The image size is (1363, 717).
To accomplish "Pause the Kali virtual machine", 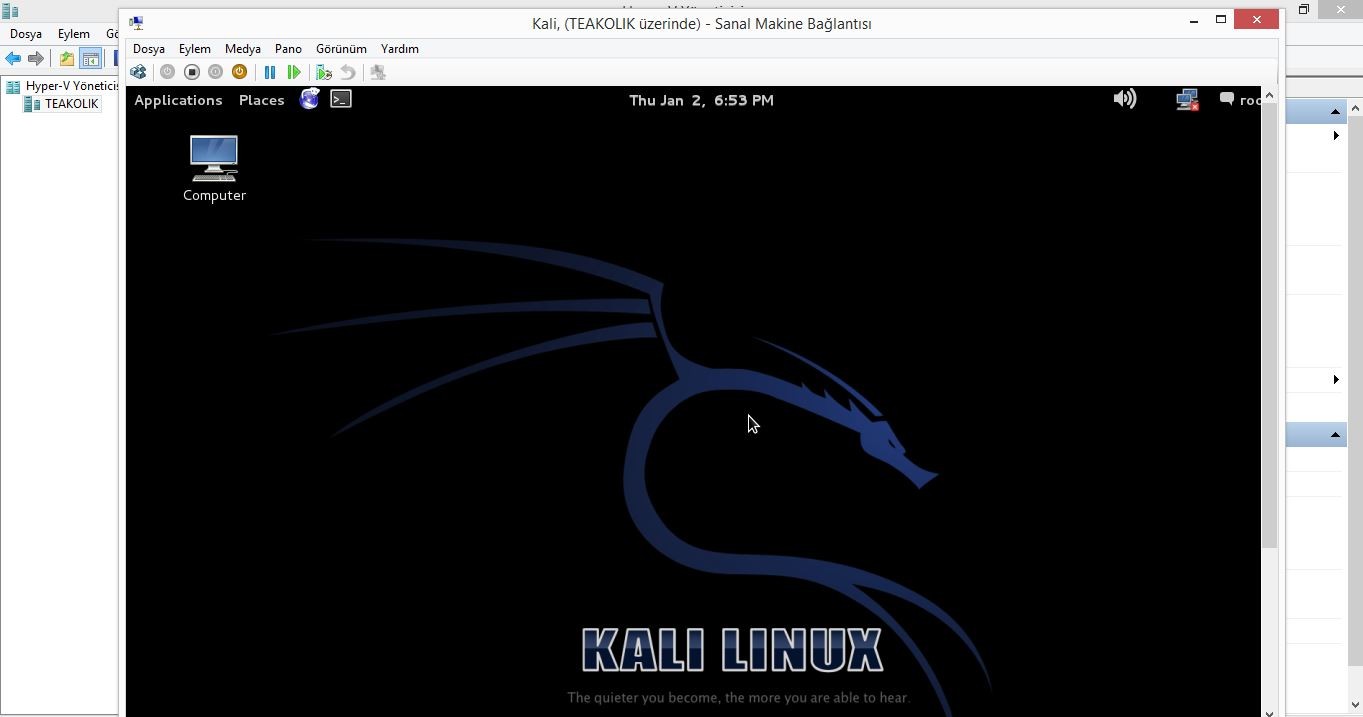I will click(x=270, y=72).
